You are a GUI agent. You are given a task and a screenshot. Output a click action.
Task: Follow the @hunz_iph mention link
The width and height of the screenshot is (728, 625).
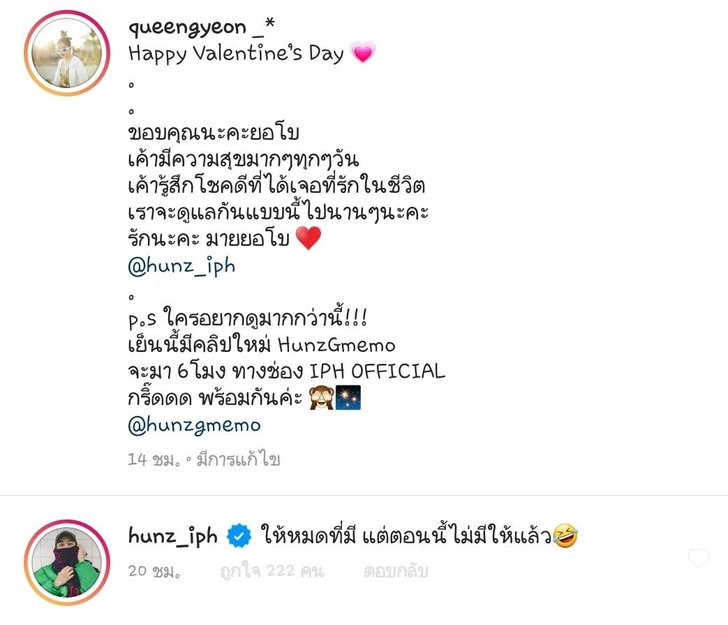point(182,267)
